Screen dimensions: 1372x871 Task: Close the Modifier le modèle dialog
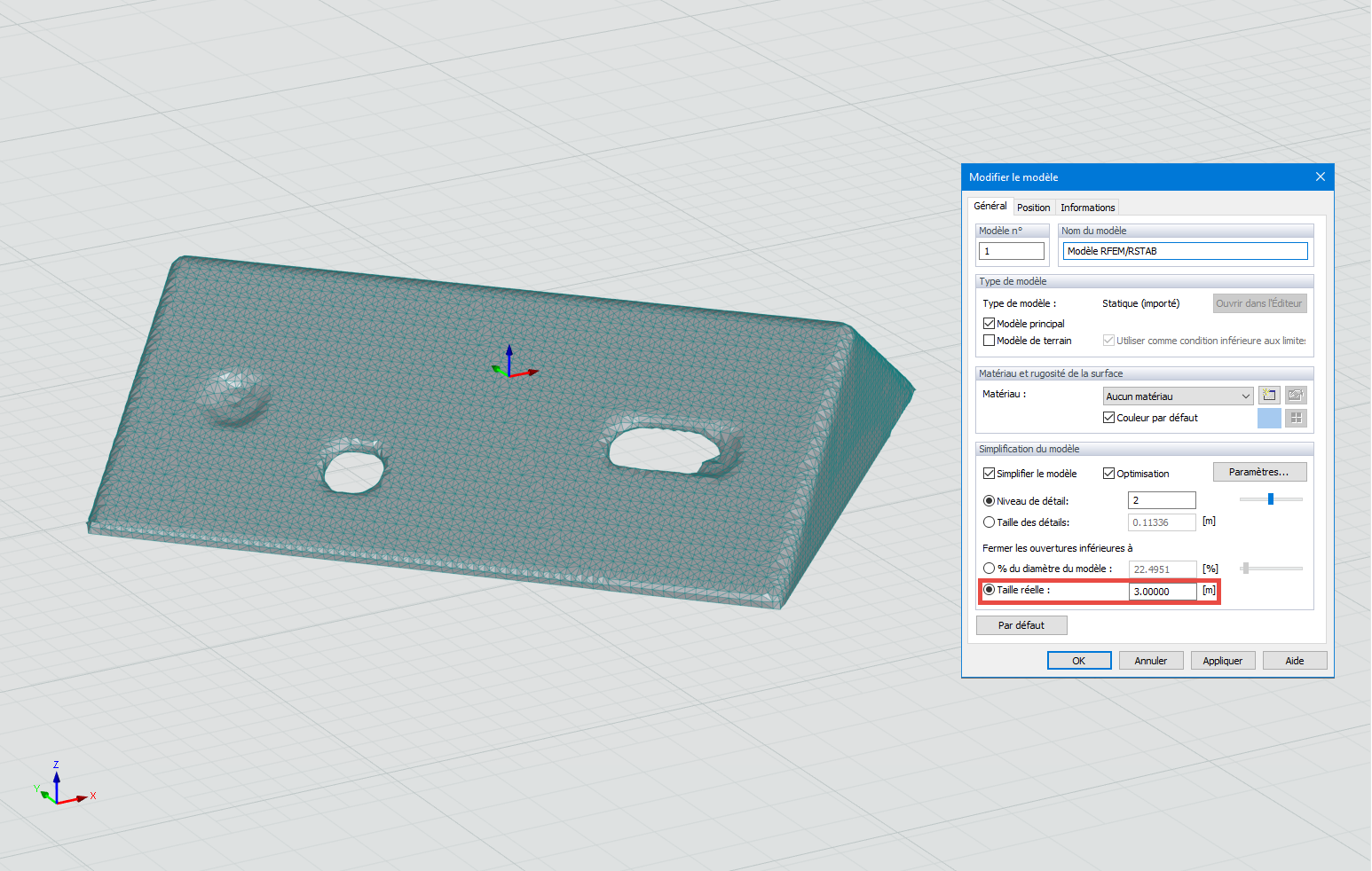point(1320,177)
